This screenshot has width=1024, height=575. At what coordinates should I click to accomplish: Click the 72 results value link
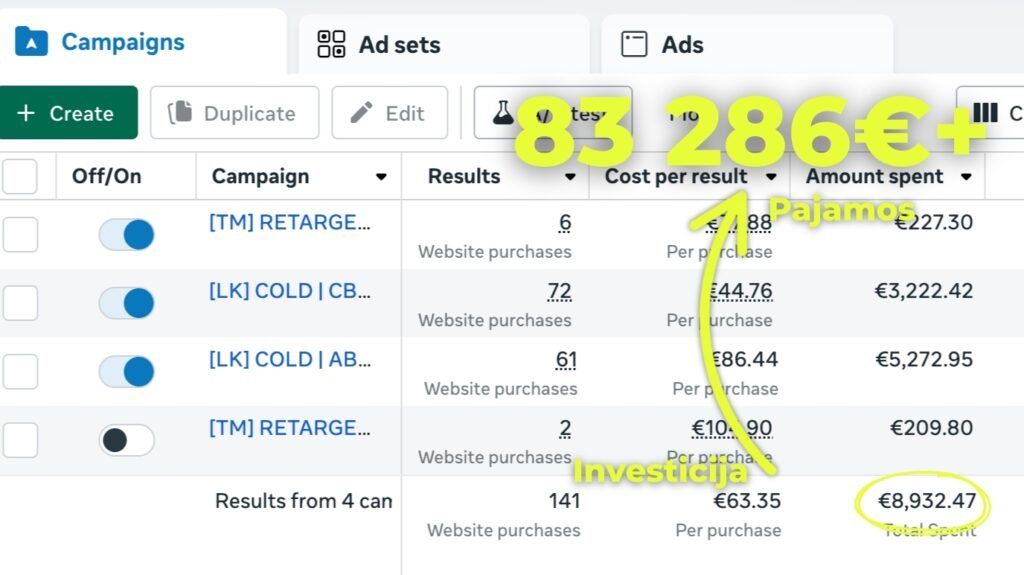[x=559, y=291]
